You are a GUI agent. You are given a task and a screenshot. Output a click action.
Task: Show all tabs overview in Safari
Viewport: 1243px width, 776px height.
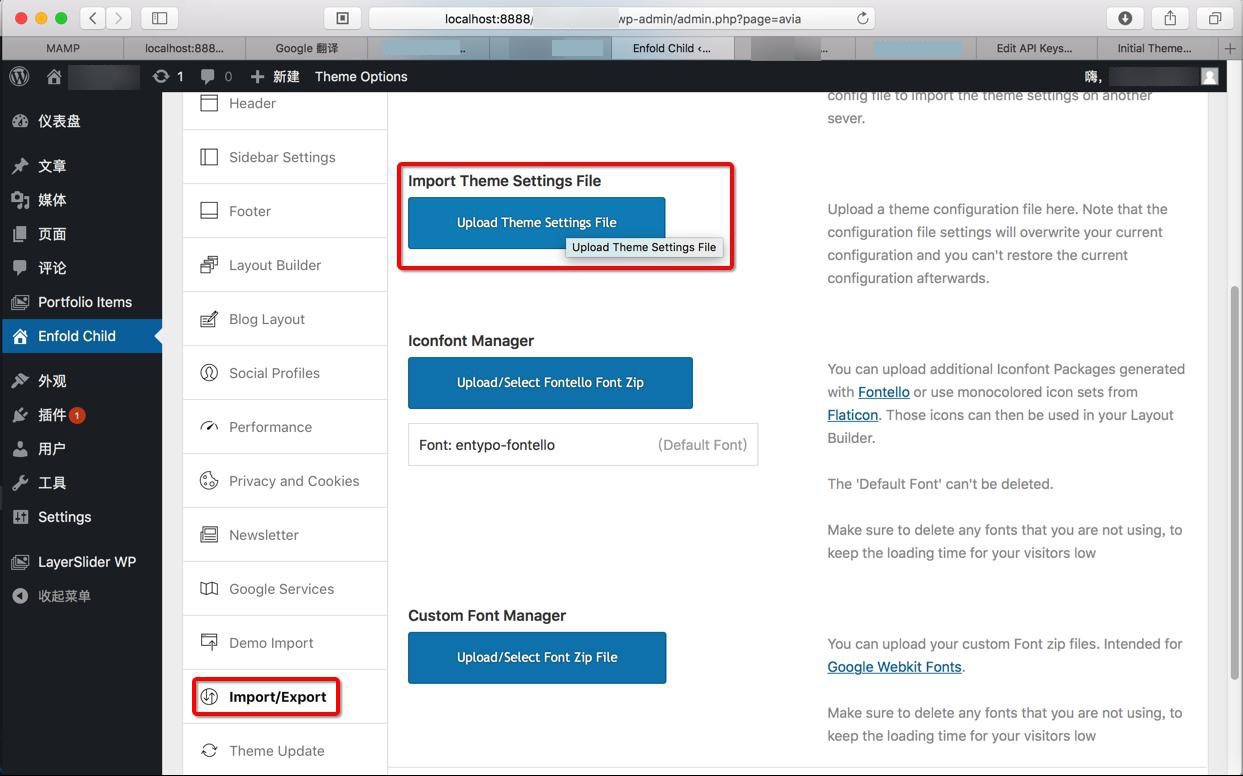coord(1215,18)
